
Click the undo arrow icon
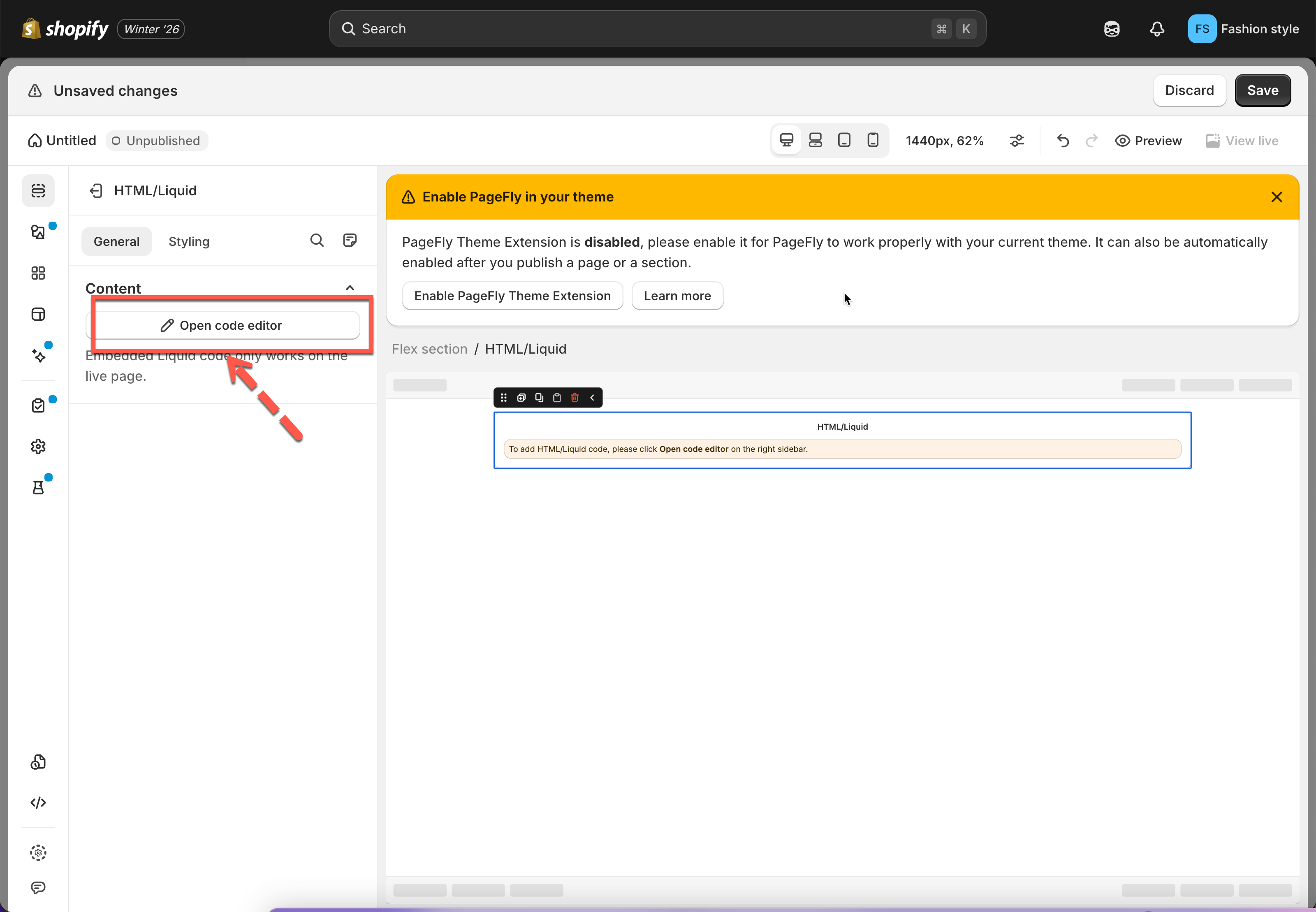pos(1062,141)
